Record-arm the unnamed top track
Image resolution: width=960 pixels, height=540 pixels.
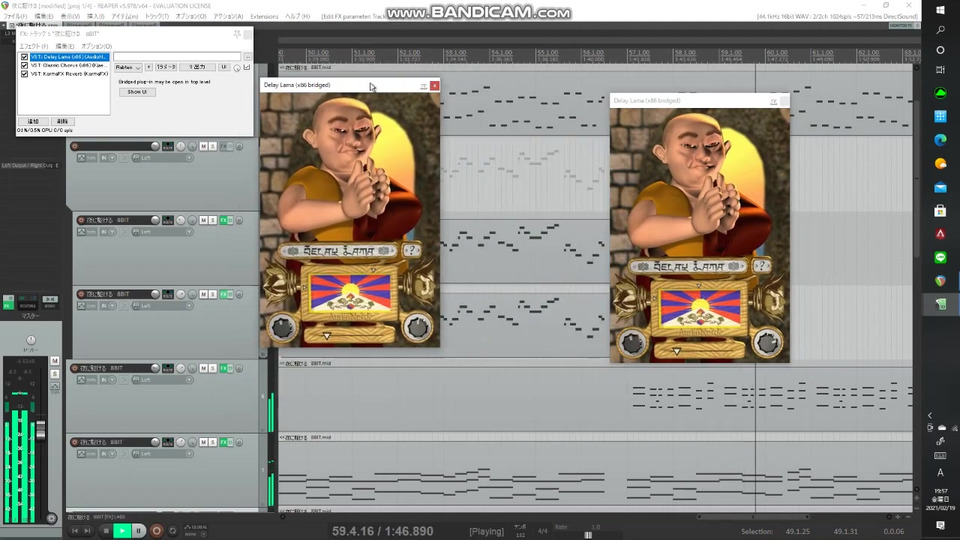(75, 146)
